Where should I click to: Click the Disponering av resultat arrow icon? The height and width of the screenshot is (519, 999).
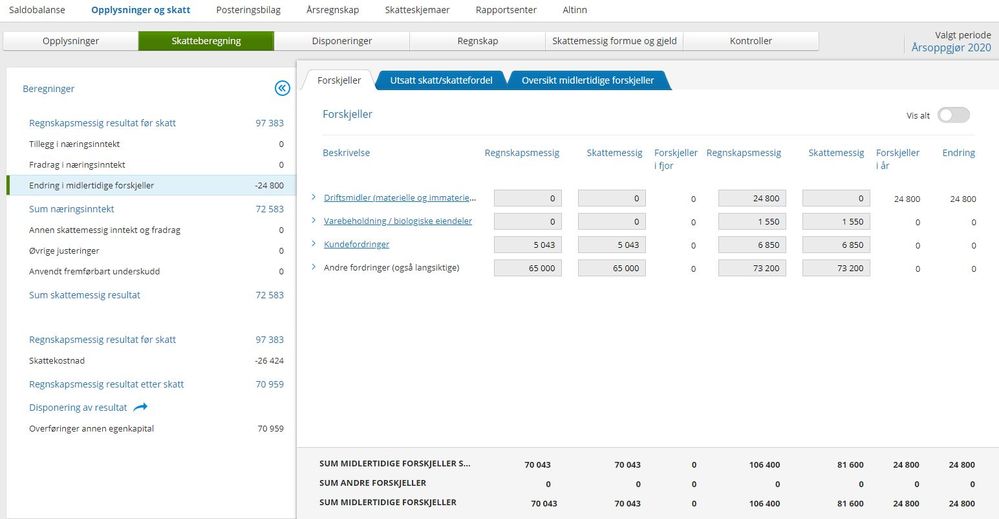pyautogui.click(x=140, y=407)
